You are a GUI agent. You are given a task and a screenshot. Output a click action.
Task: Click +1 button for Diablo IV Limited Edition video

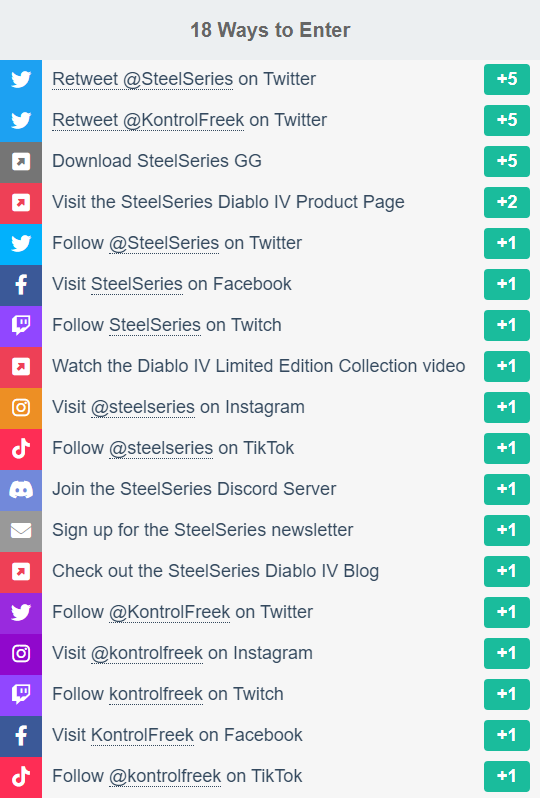pos(506,366)
